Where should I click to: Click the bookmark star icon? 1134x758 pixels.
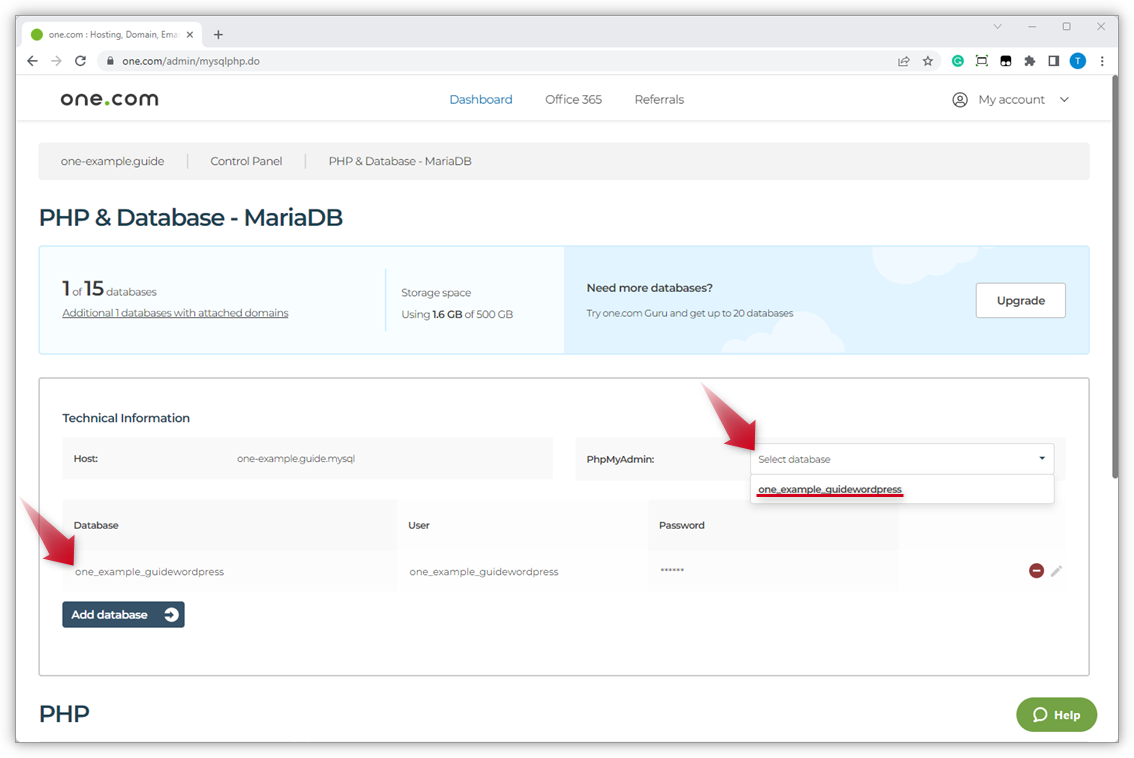pyautogui.click(x=928, y=61)
